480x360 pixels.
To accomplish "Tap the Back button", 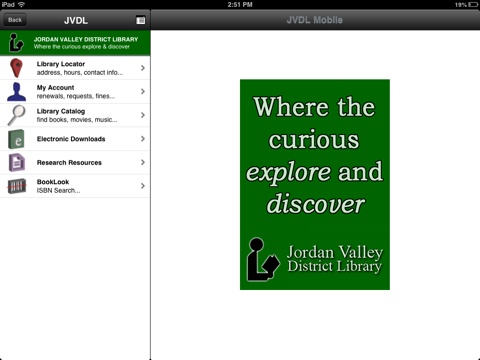I will 15,20.
